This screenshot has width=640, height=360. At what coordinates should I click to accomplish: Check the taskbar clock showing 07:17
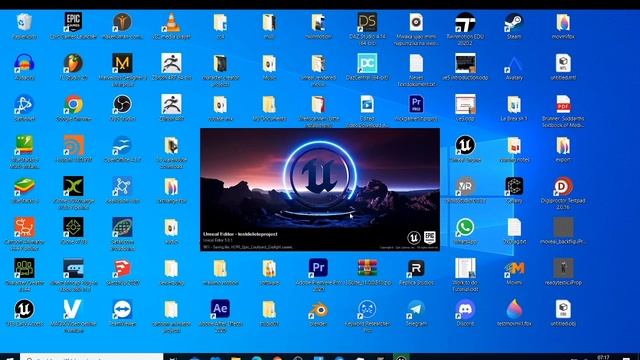coord(602,358)
